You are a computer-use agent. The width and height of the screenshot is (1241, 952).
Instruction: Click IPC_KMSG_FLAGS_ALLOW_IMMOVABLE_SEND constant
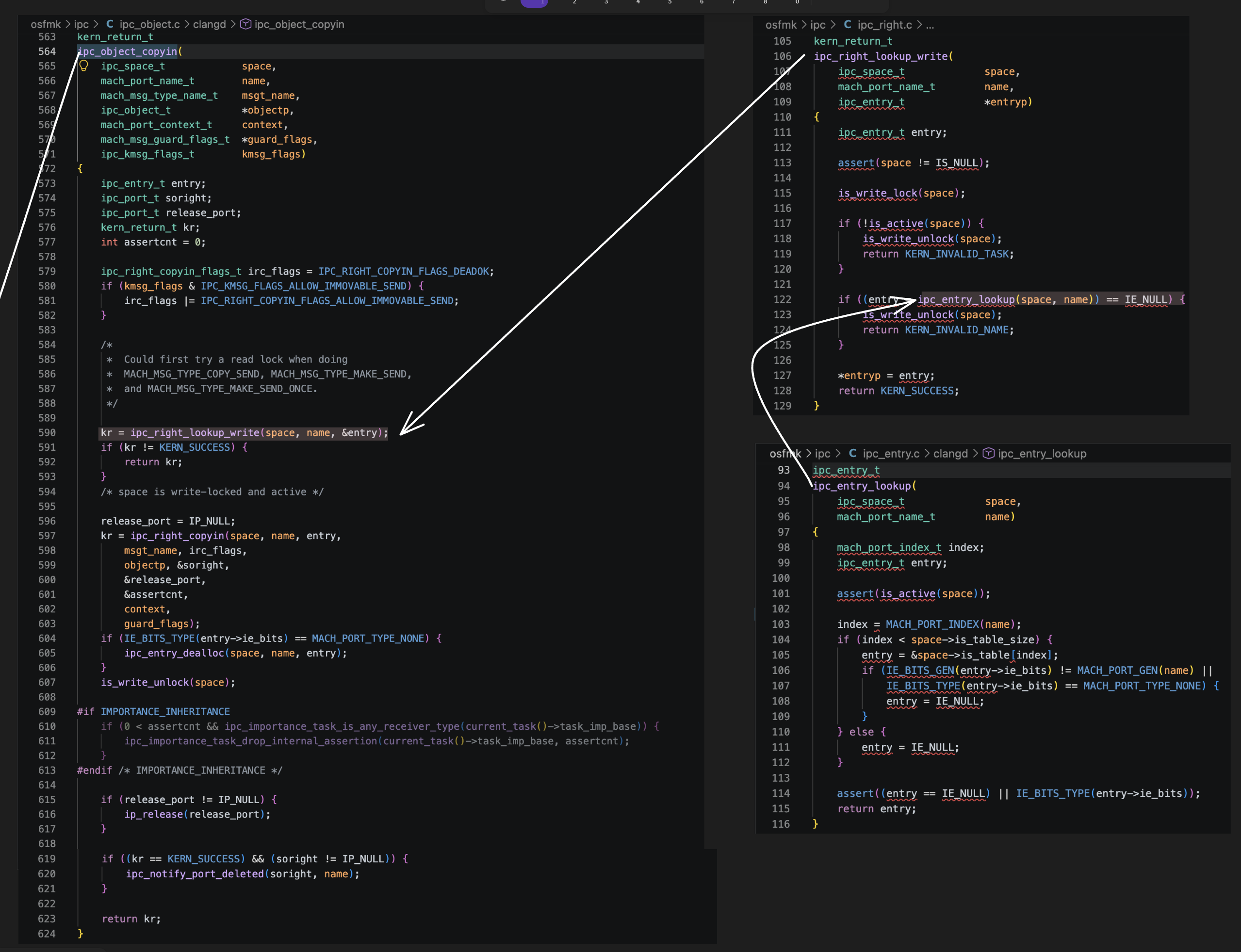pos(304,286)
